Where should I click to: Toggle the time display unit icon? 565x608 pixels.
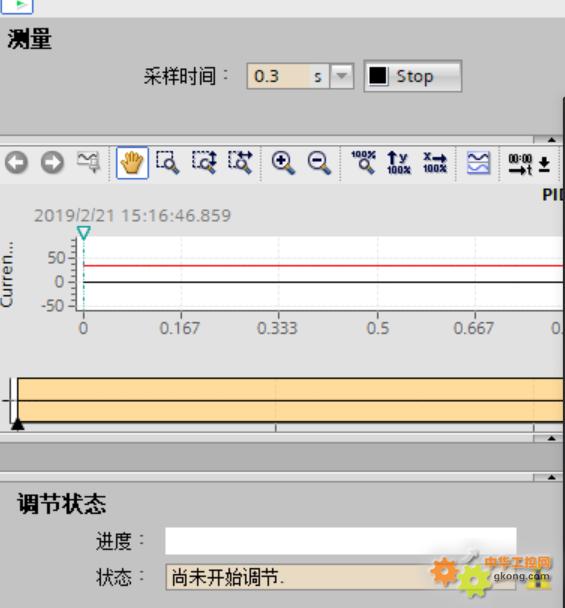click(x=520, y=164)
